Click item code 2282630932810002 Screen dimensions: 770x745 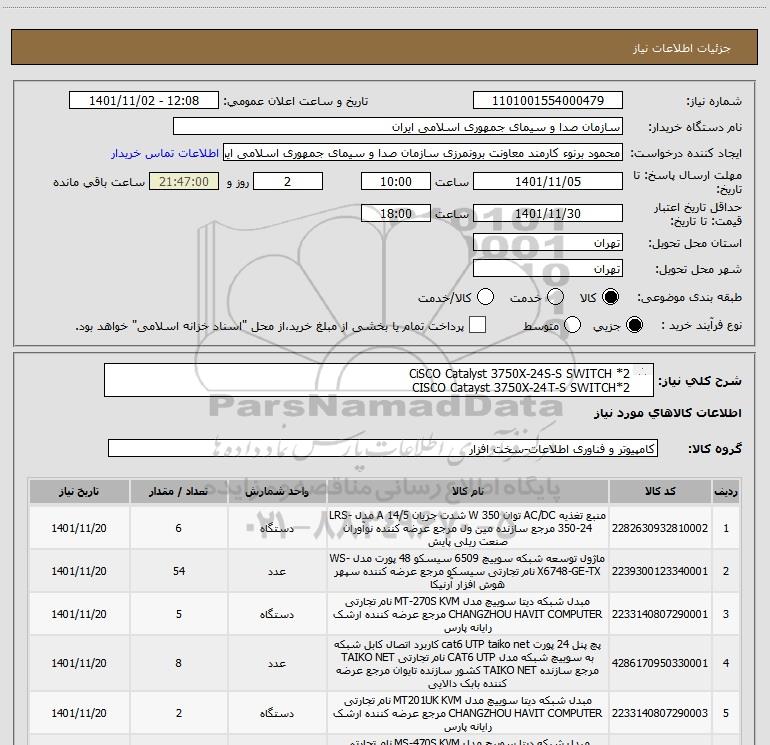(660, 528)
